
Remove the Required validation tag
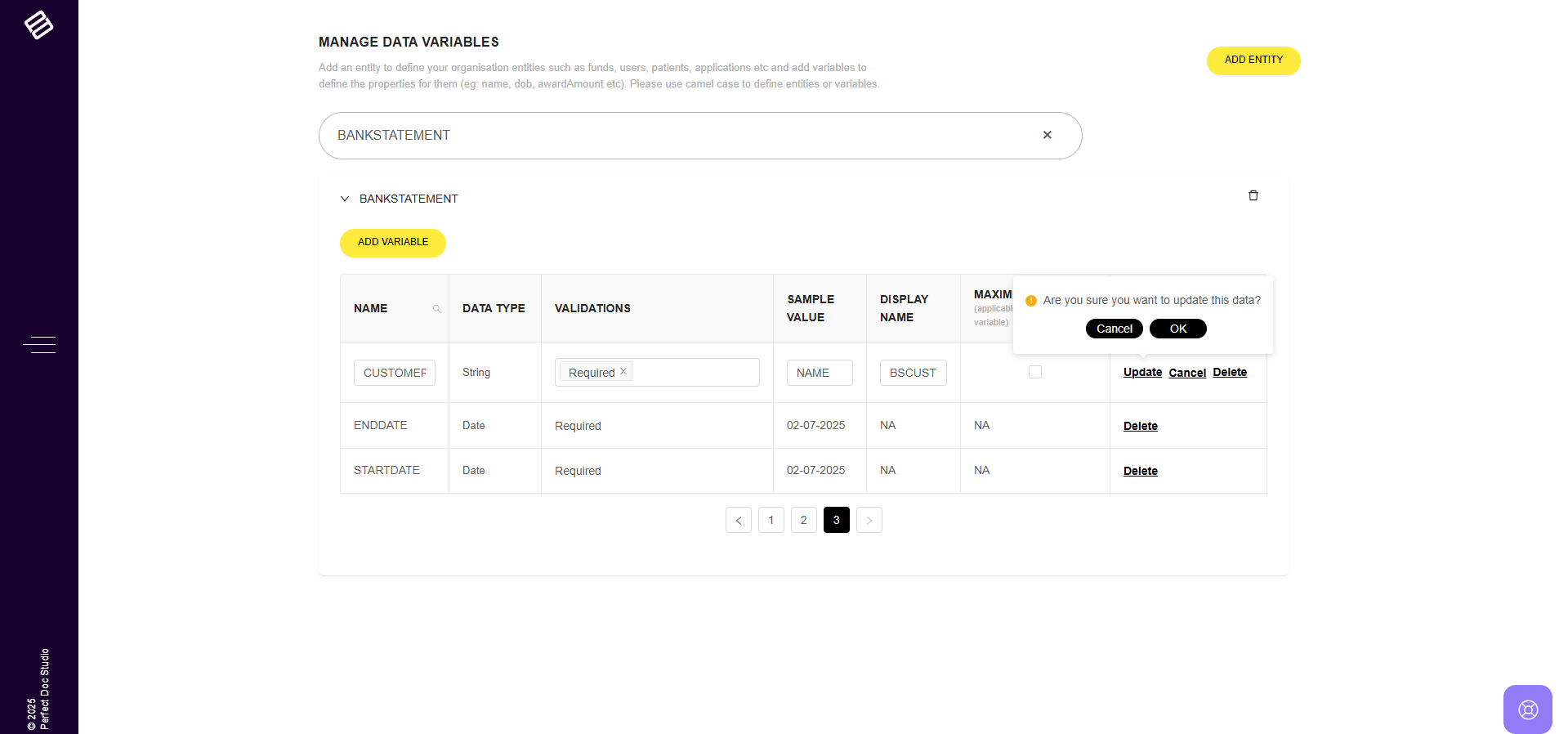coord(623,371)
